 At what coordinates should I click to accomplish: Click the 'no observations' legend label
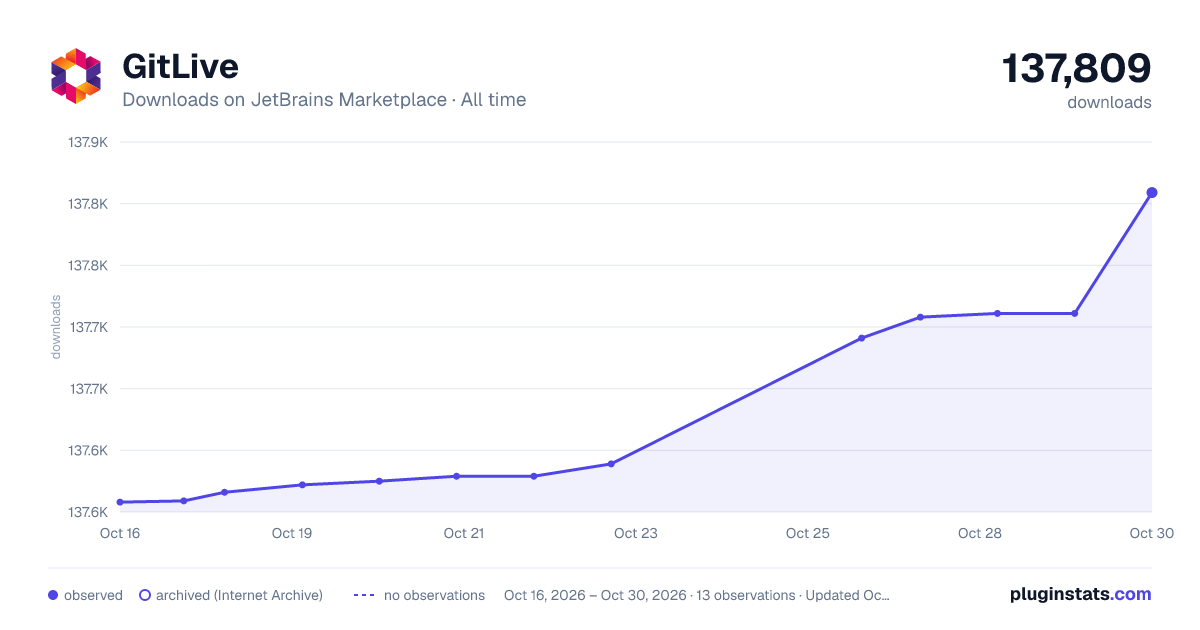[x=434, y=595]
